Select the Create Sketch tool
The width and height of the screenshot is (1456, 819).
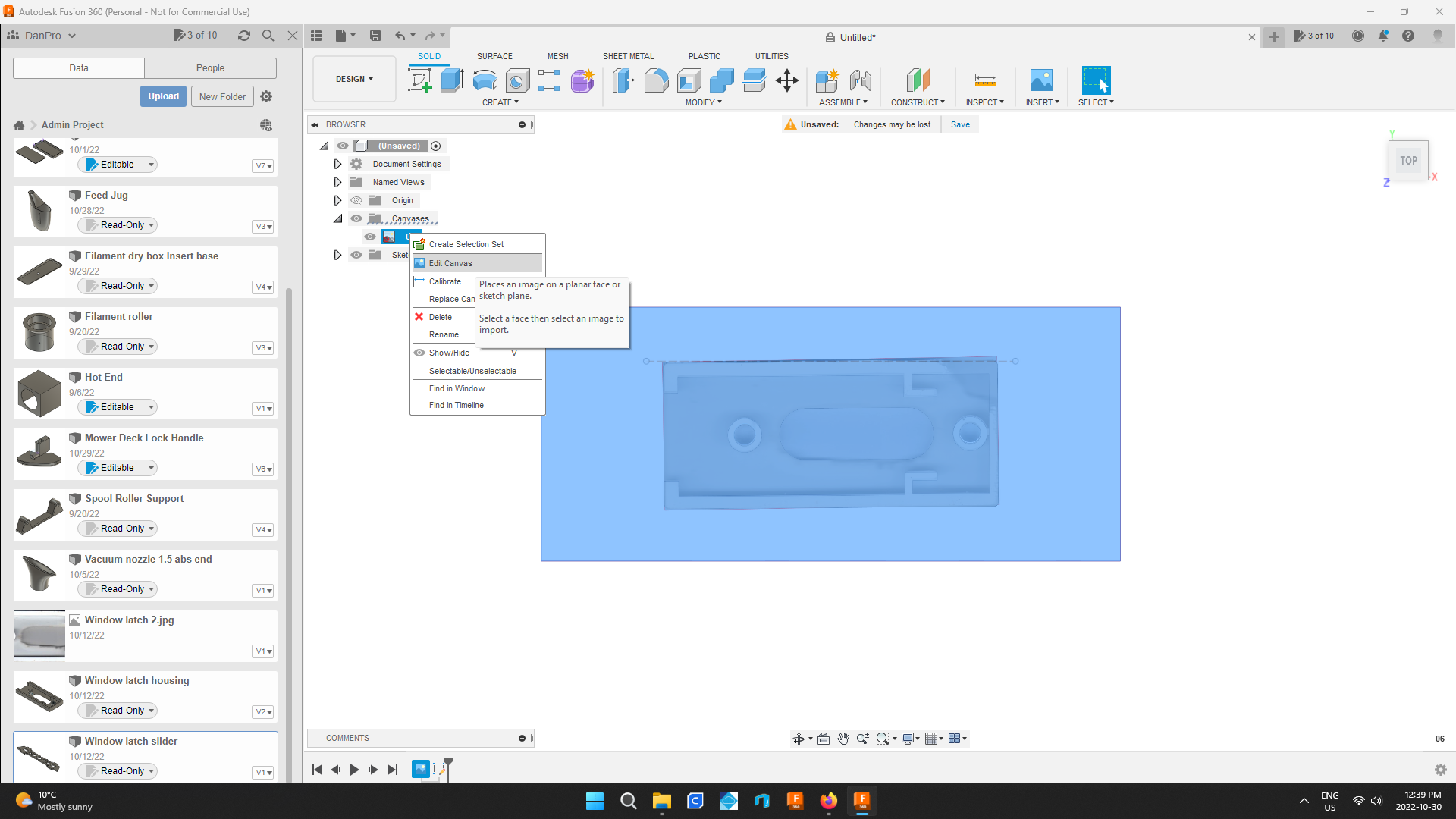[x=419, y=81]
